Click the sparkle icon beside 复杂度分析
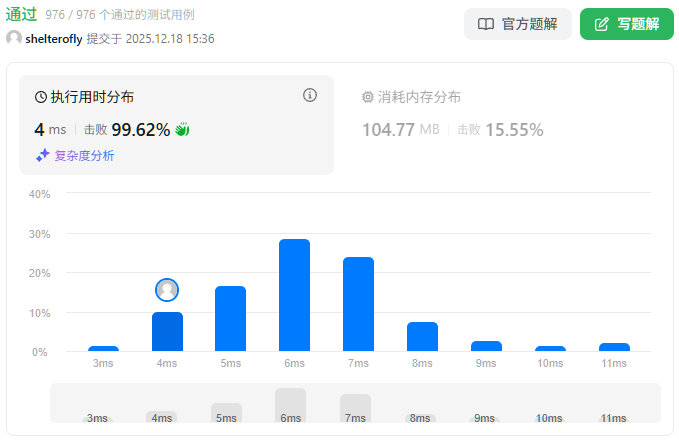Image resolution: width=679 pixels, height=441 pixels. (x=43, y=155)
